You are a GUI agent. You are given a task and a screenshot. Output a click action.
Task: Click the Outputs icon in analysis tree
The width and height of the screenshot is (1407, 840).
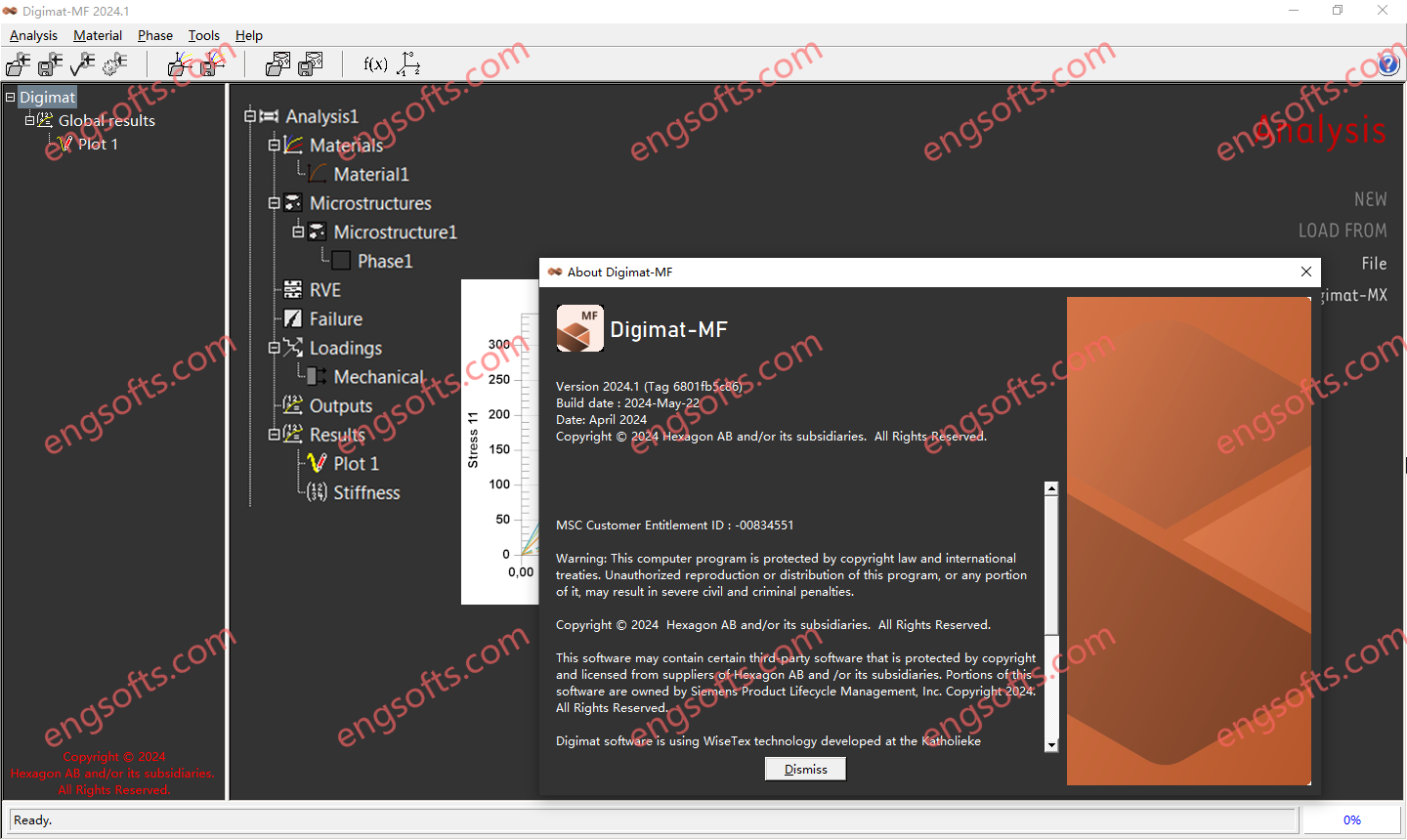point(293,405)
